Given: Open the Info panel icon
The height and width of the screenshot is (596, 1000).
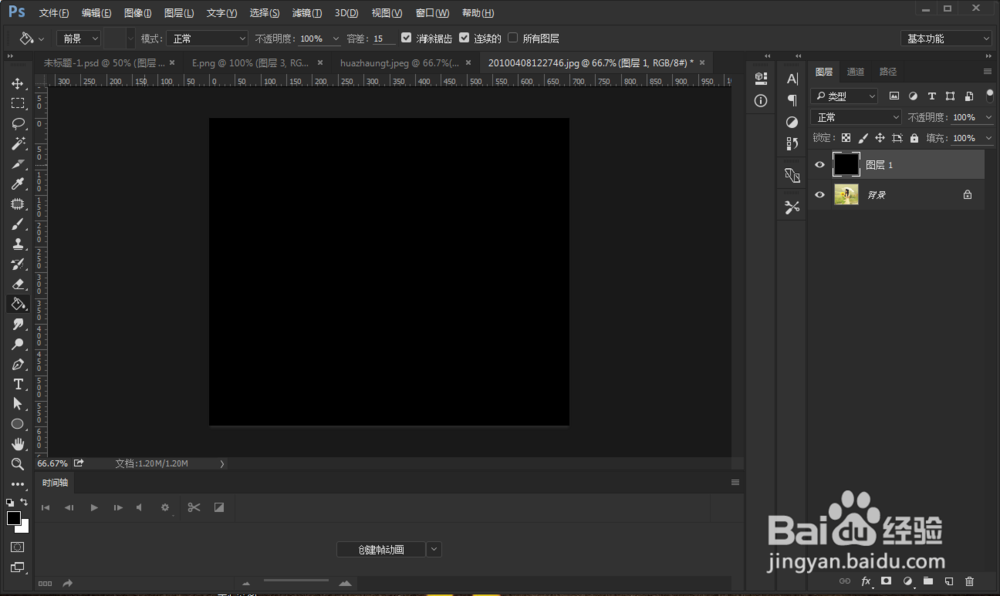Looking at the screenshot, I should click(x=760, y=101).
